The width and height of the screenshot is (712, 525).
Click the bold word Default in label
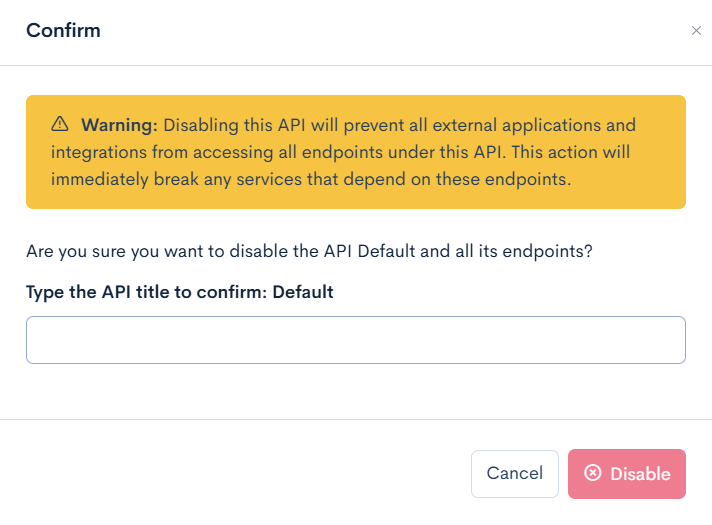[303, 292]
